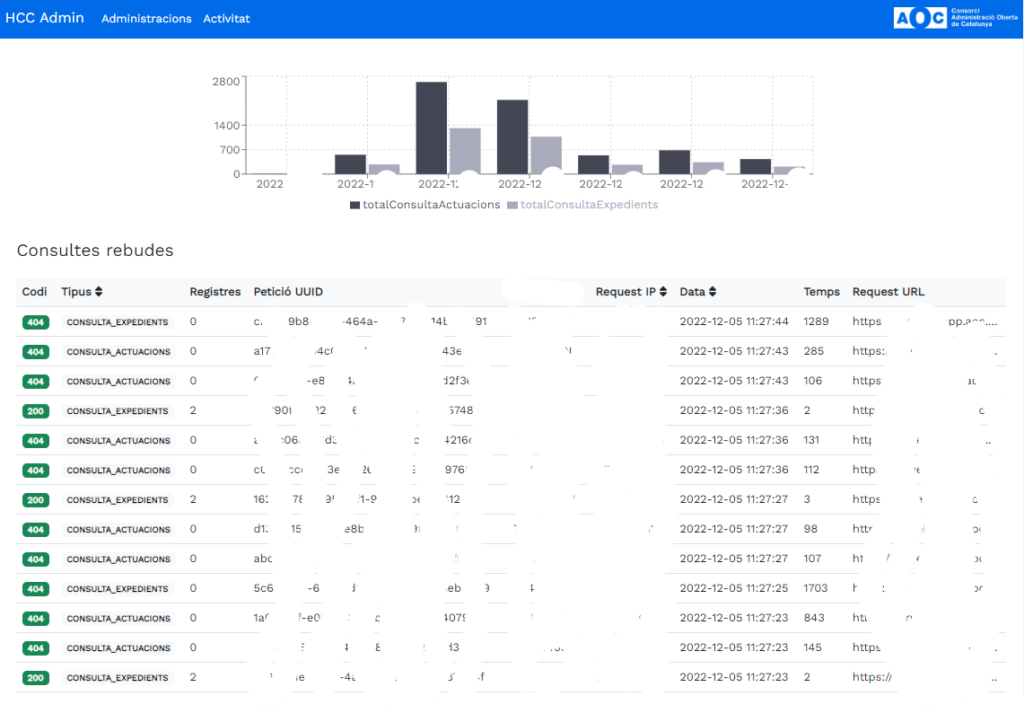Click the HCC Admin brand title
1024x722 pixels.
[45, 18]
